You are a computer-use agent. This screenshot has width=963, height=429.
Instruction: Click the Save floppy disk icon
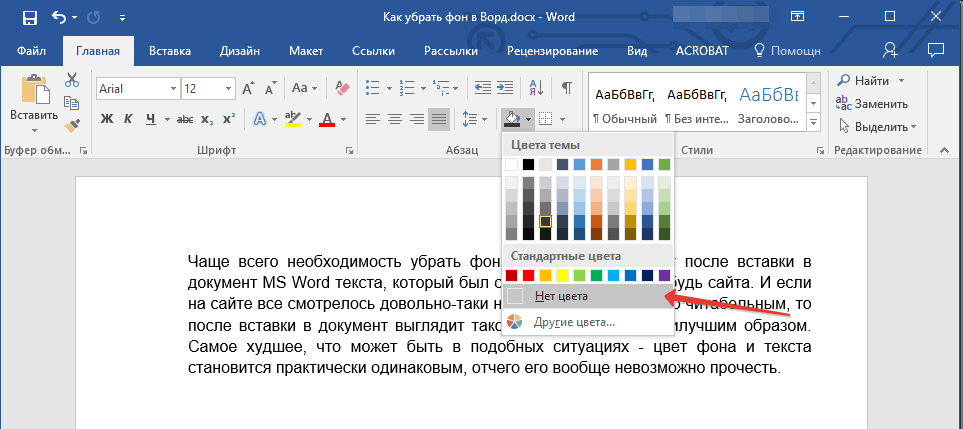[x=29, y=17]
